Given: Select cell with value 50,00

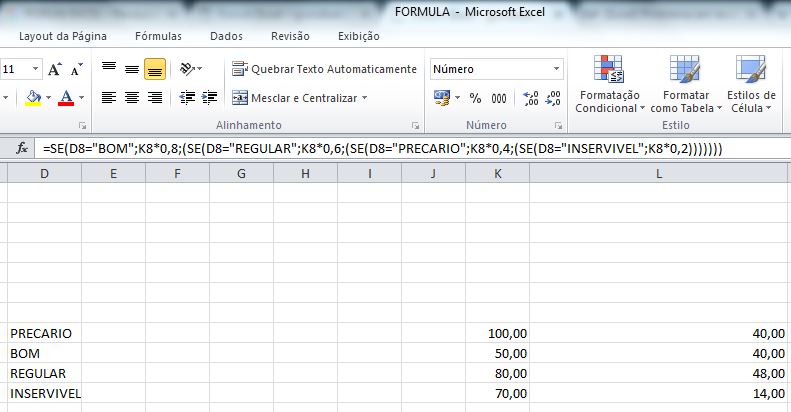Looking at the screenshot, I should click(x=498, y=354).
